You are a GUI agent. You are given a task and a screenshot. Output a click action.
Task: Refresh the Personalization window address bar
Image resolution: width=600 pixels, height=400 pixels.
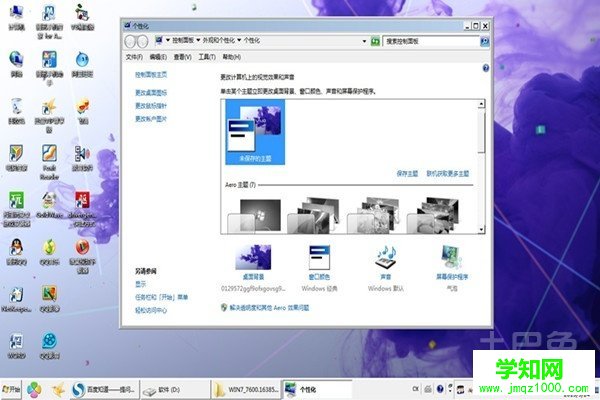pyautogui.click(x=375, y=41)
